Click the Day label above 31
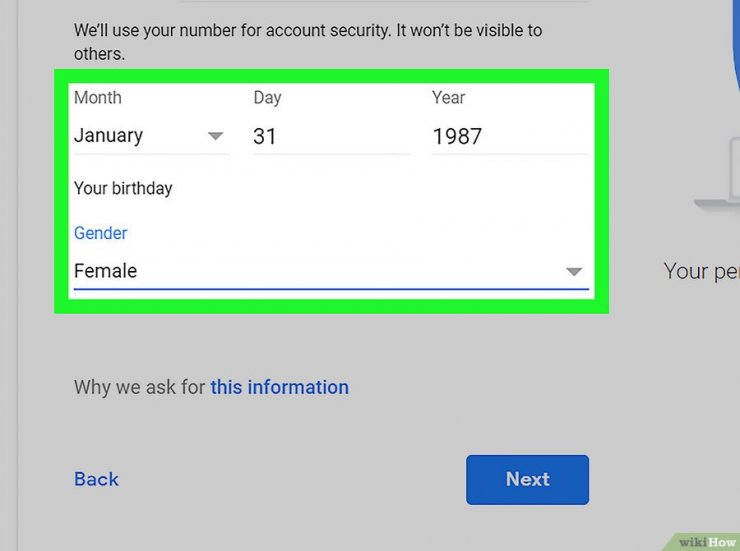The height and width of the screenshot is (551, 740). 267,98
